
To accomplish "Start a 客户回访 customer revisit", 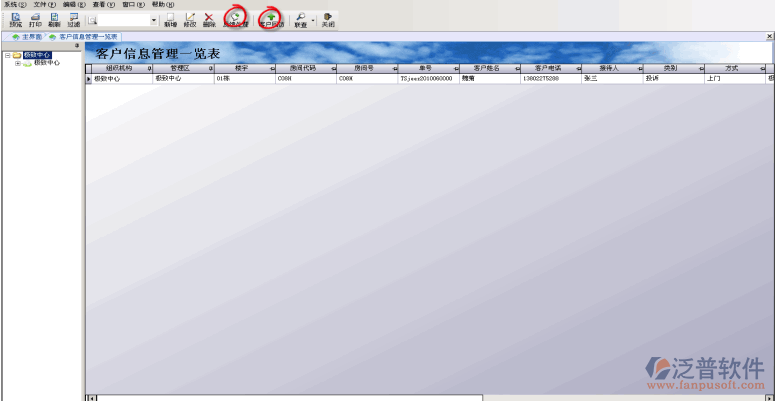I will (271, 20).
